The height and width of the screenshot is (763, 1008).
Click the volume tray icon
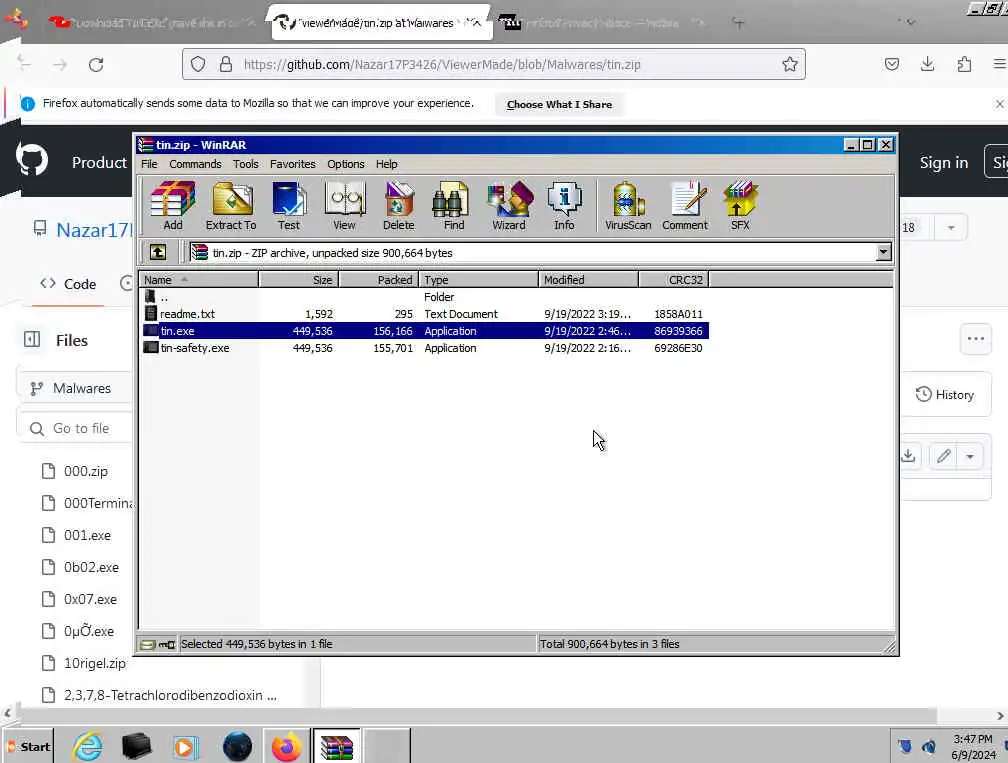(928, 747)
